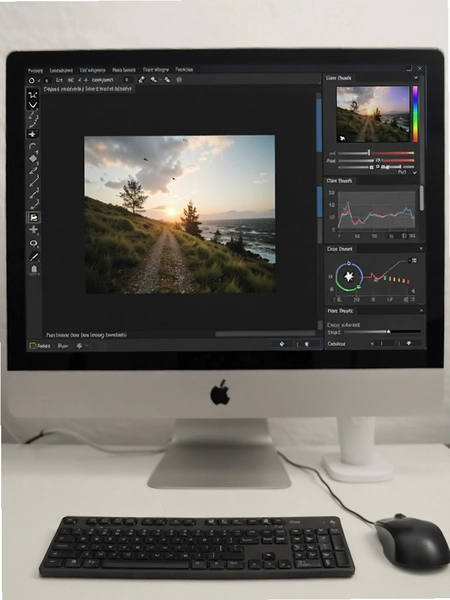Open the rightmost menu in the menu bar
This screenshot has width=450, height=600.
point(184,70)
